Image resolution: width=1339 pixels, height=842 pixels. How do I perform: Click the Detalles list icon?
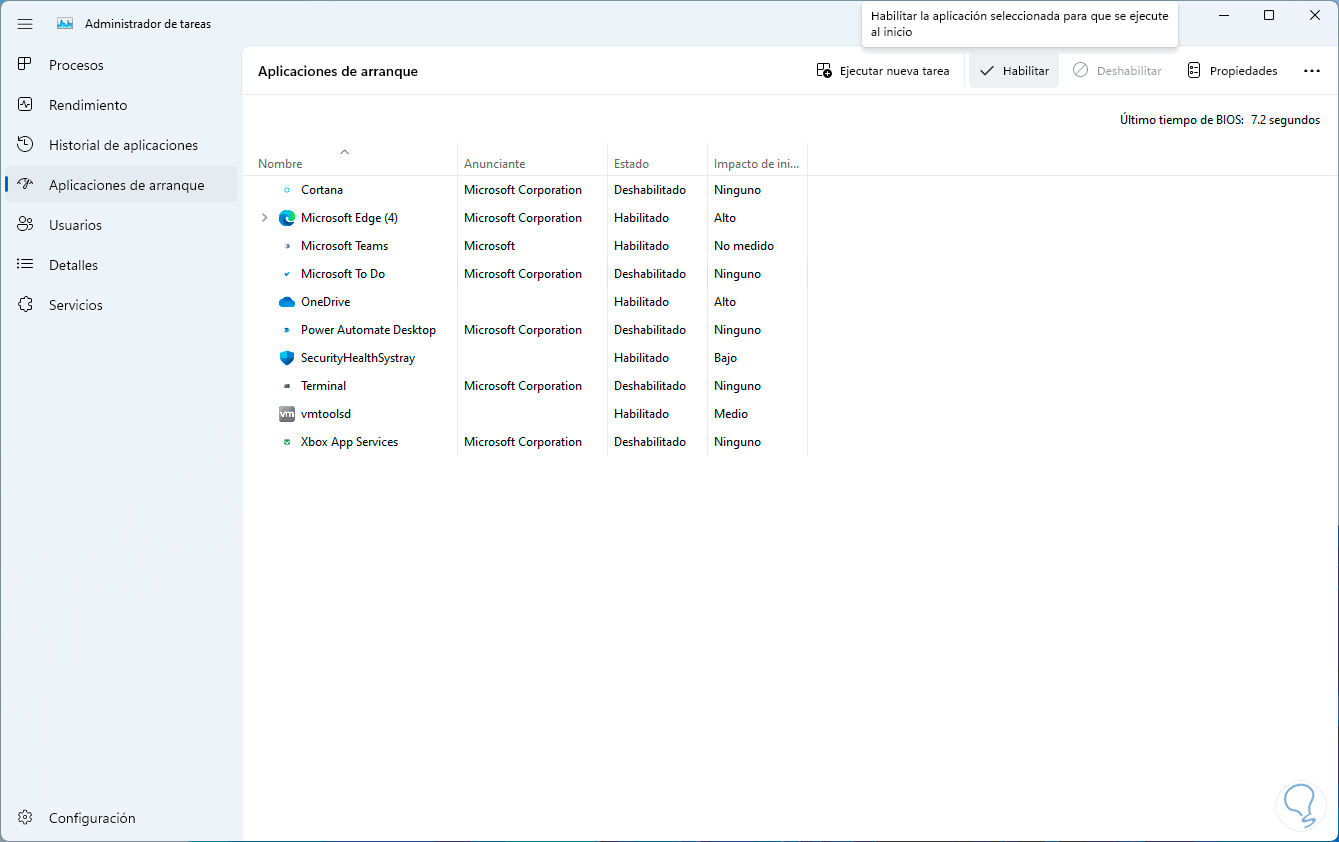point(26,265)
